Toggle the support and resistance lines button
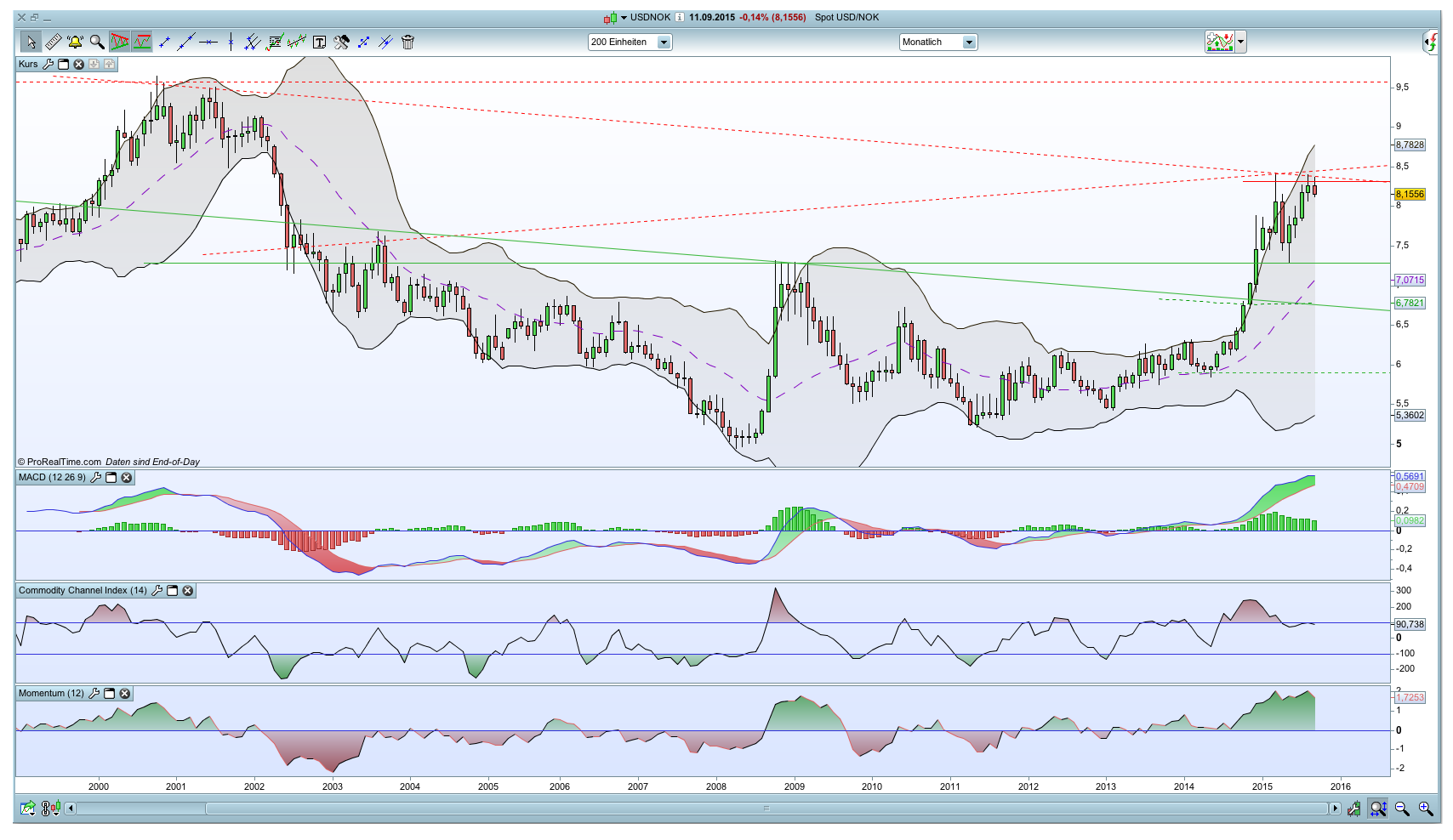The height and width of the screenshot is (840, 1453). coord(142,42)
